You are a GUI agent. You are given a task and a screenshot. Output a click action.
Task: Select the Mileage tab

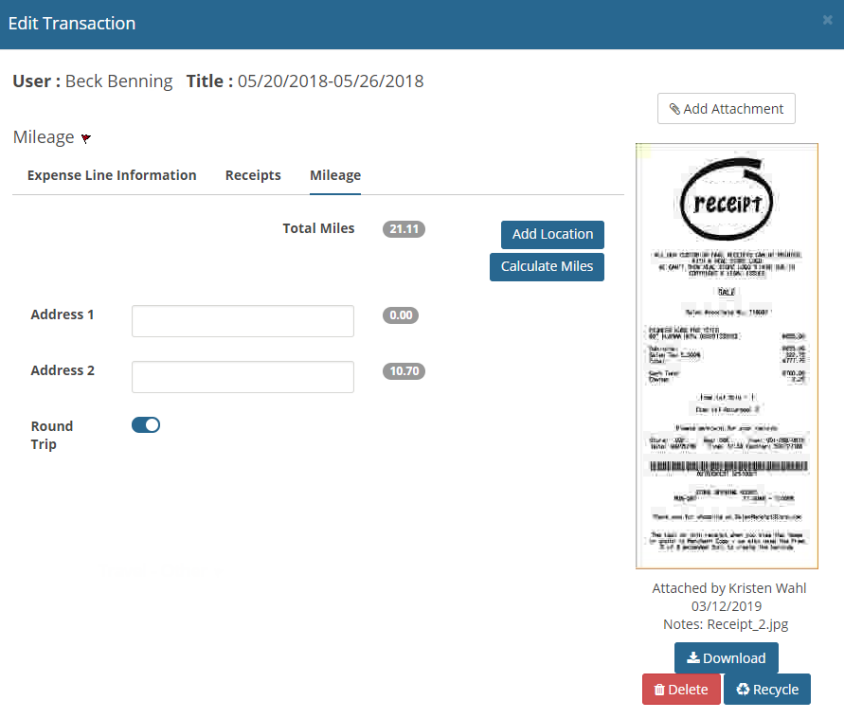335,176
